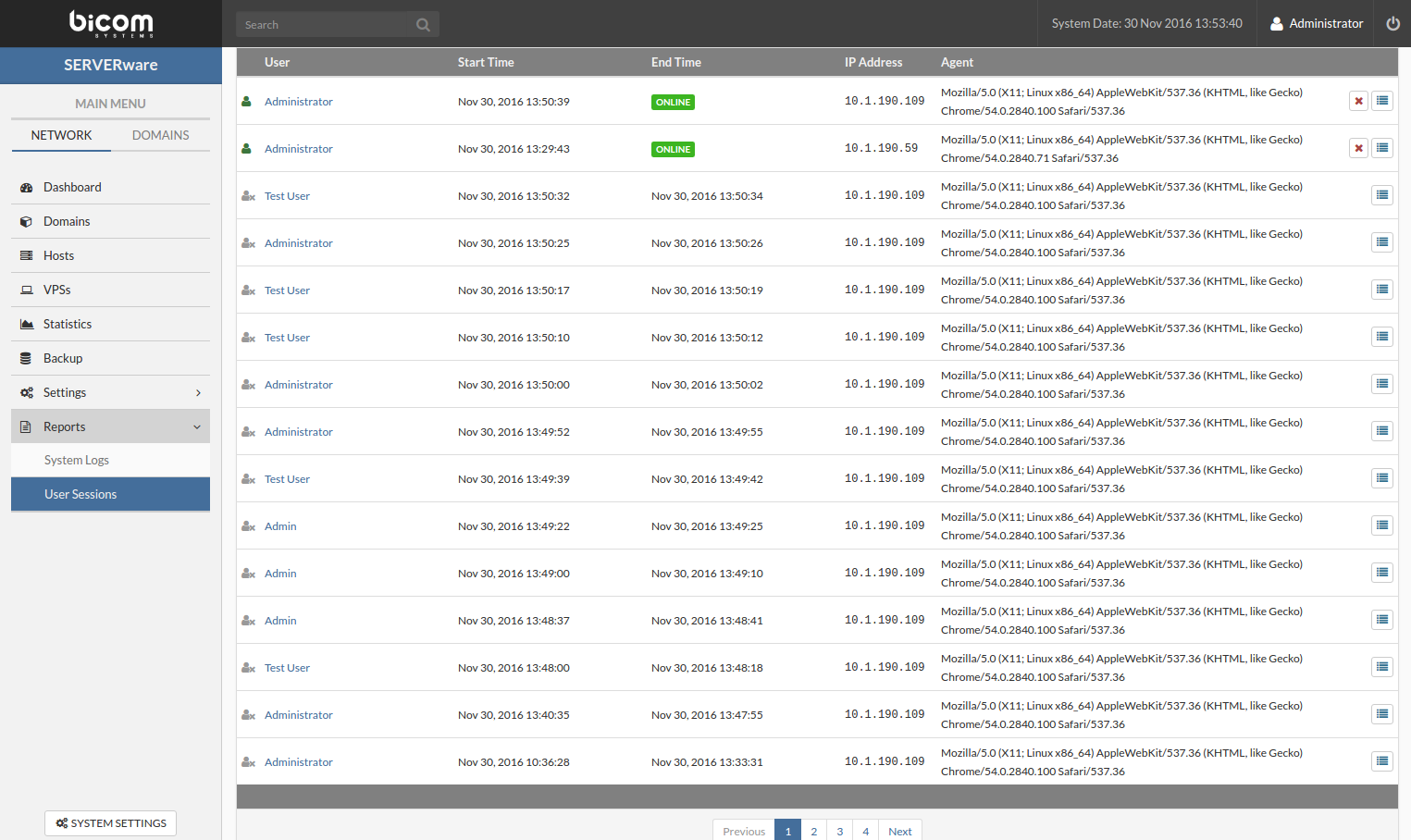The image size is (1411, 840).
Task: Open the Administrator account menu
Action: point(1317,24)
